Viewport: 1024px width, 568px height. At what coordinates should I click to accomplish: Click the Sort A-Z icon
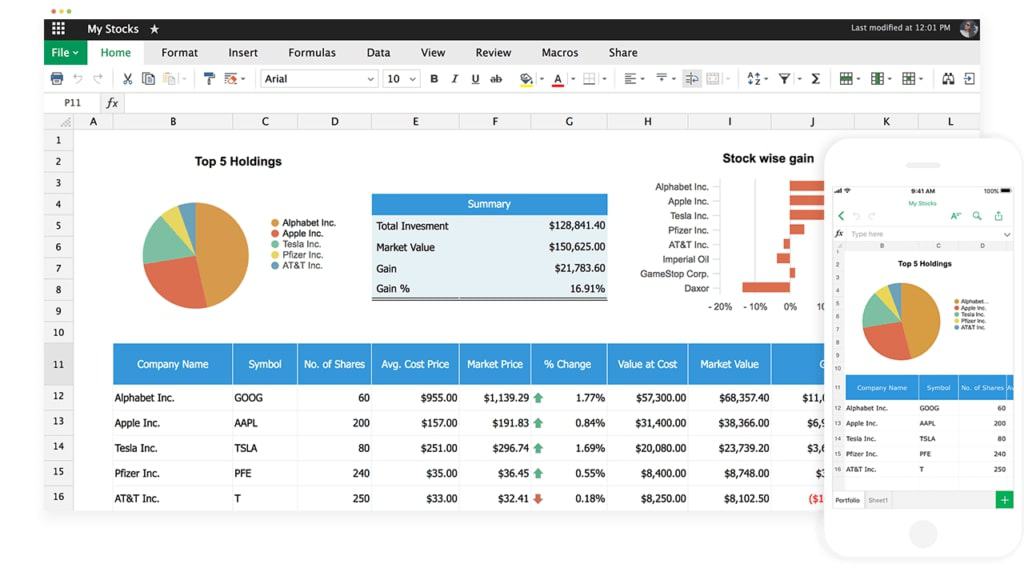pos(754,79)
